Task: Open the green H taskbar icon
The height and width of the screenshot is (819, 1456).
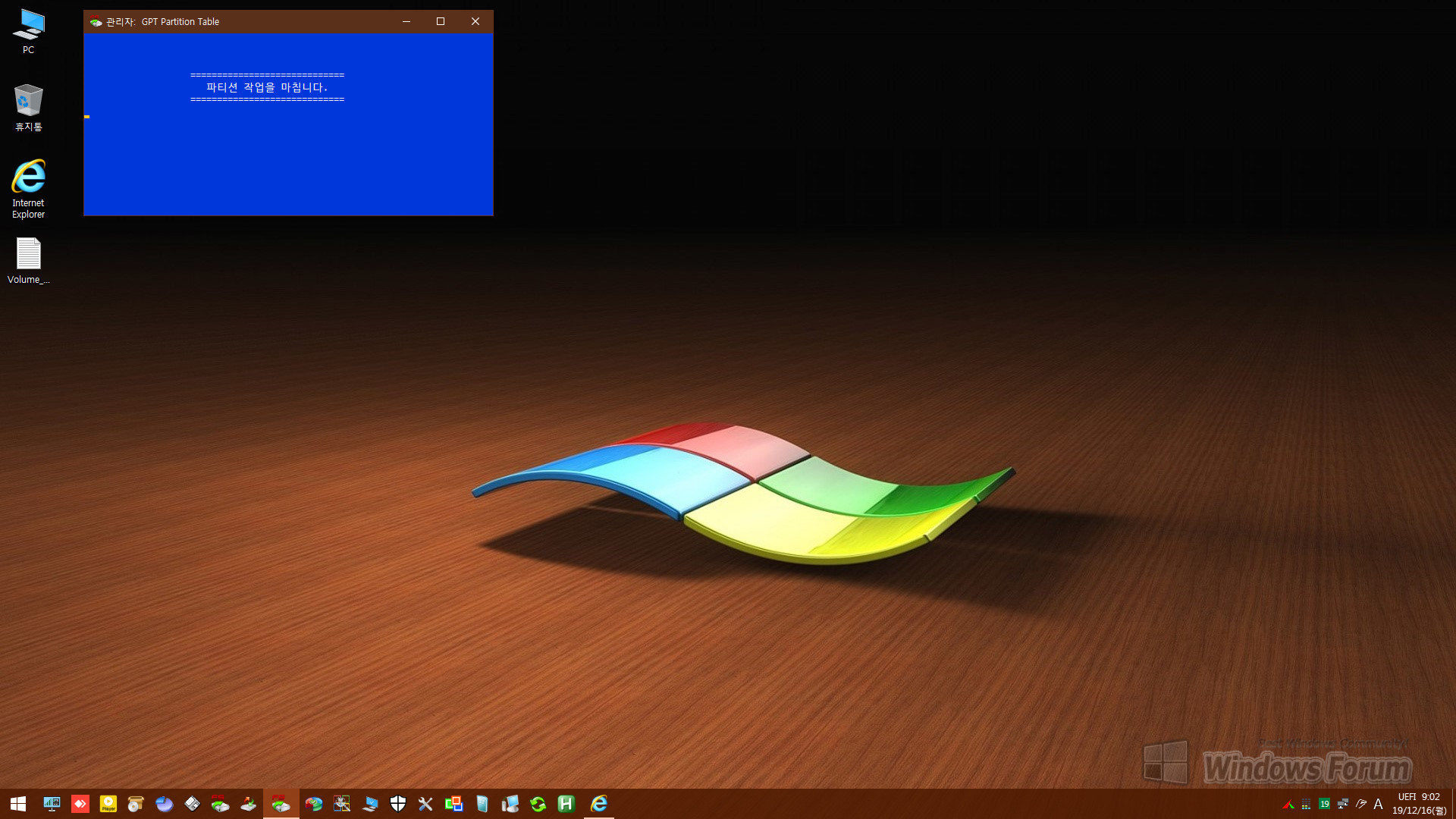Action: (566, 804)
